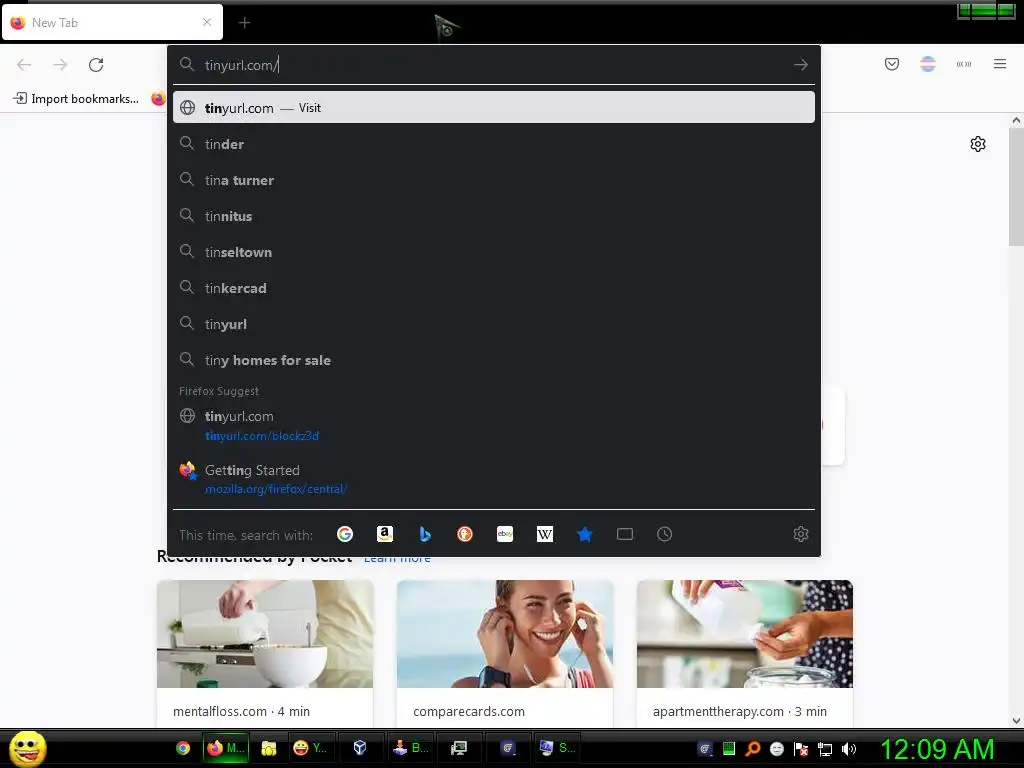
Task: Open search settings gear in the urlbar panel
Action: [801, 534]
